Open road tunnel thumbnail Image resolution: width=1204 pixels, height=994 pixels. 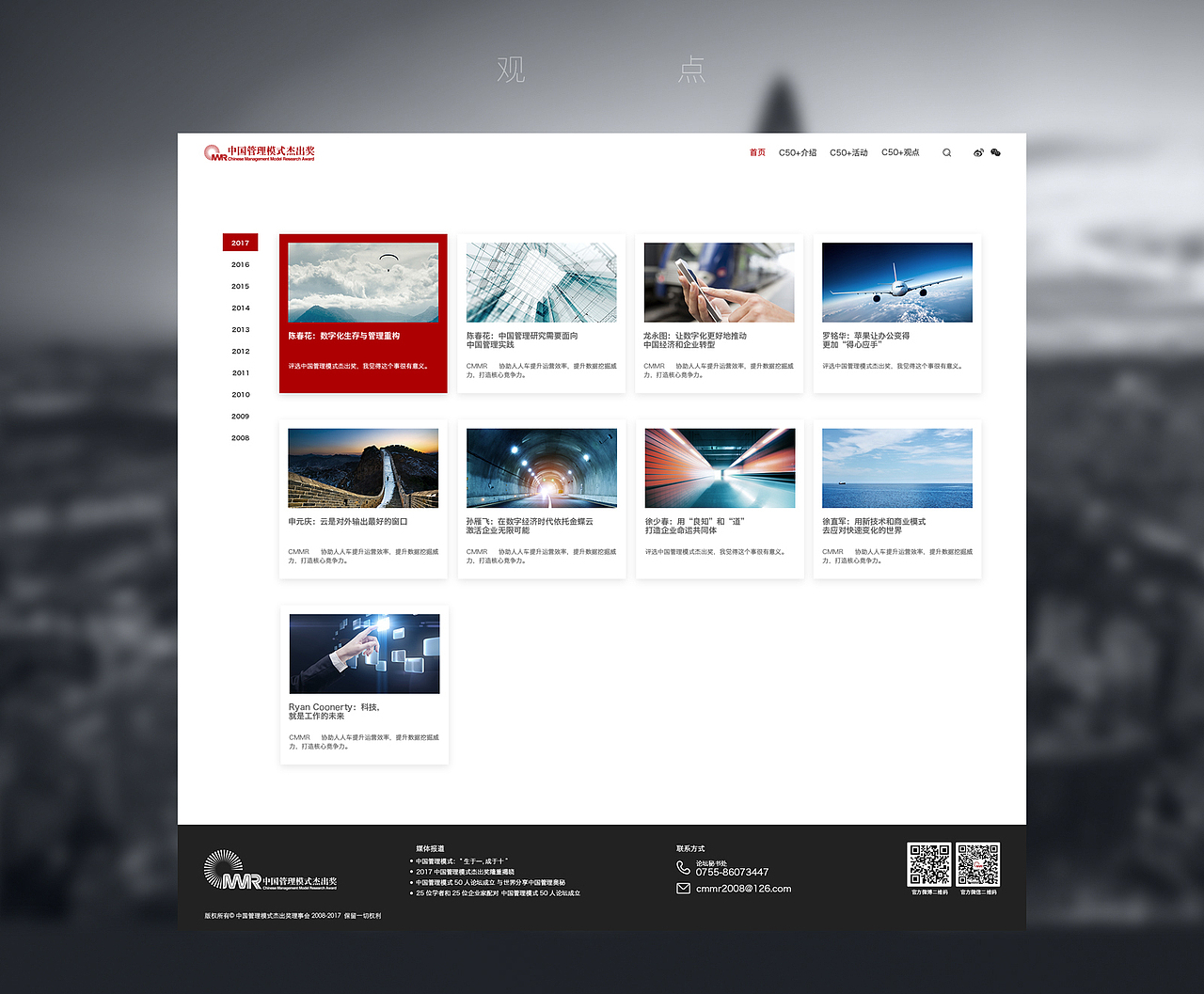(542, 468)
